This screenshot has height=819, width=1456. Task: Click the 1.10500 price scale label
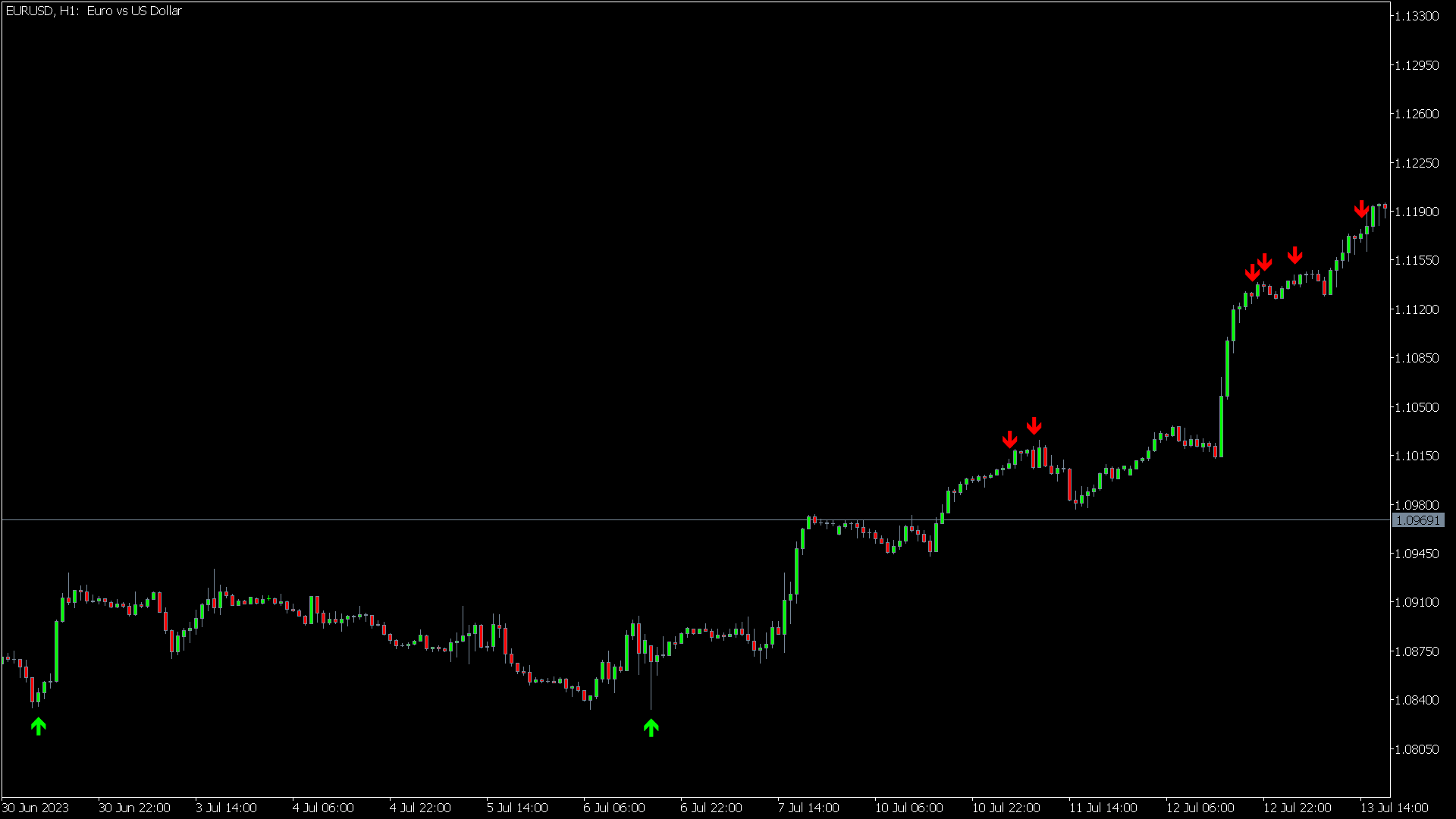pos(1417,407)
